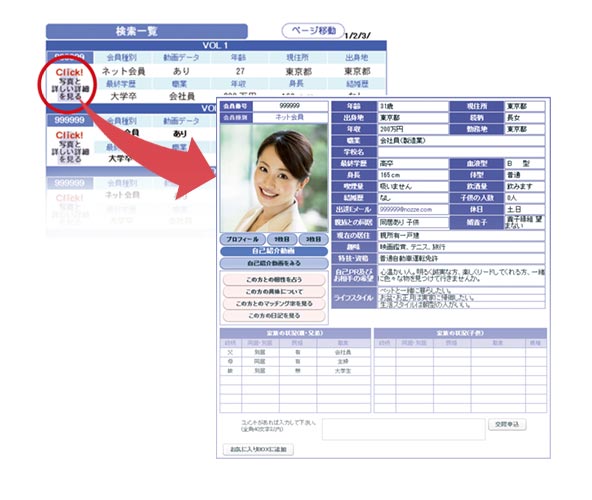Select ネット会員 in VOL 1 search result

tap(123, 71)
